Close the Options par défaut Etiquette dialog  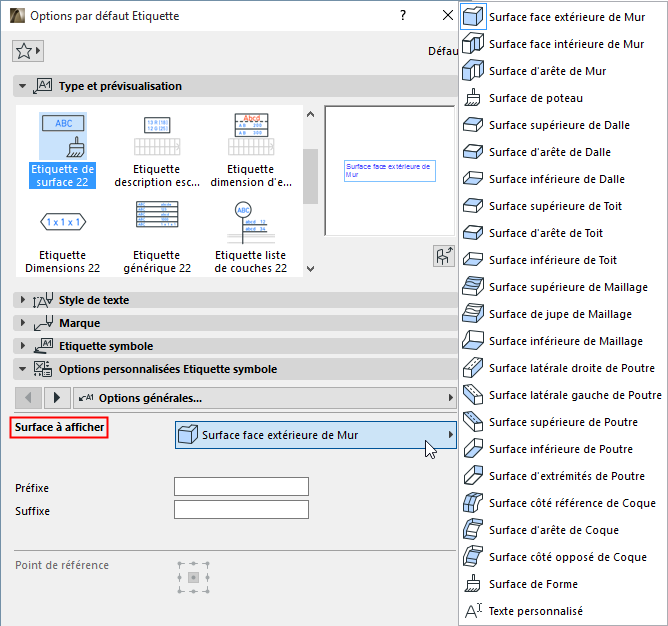coord(448,16)
